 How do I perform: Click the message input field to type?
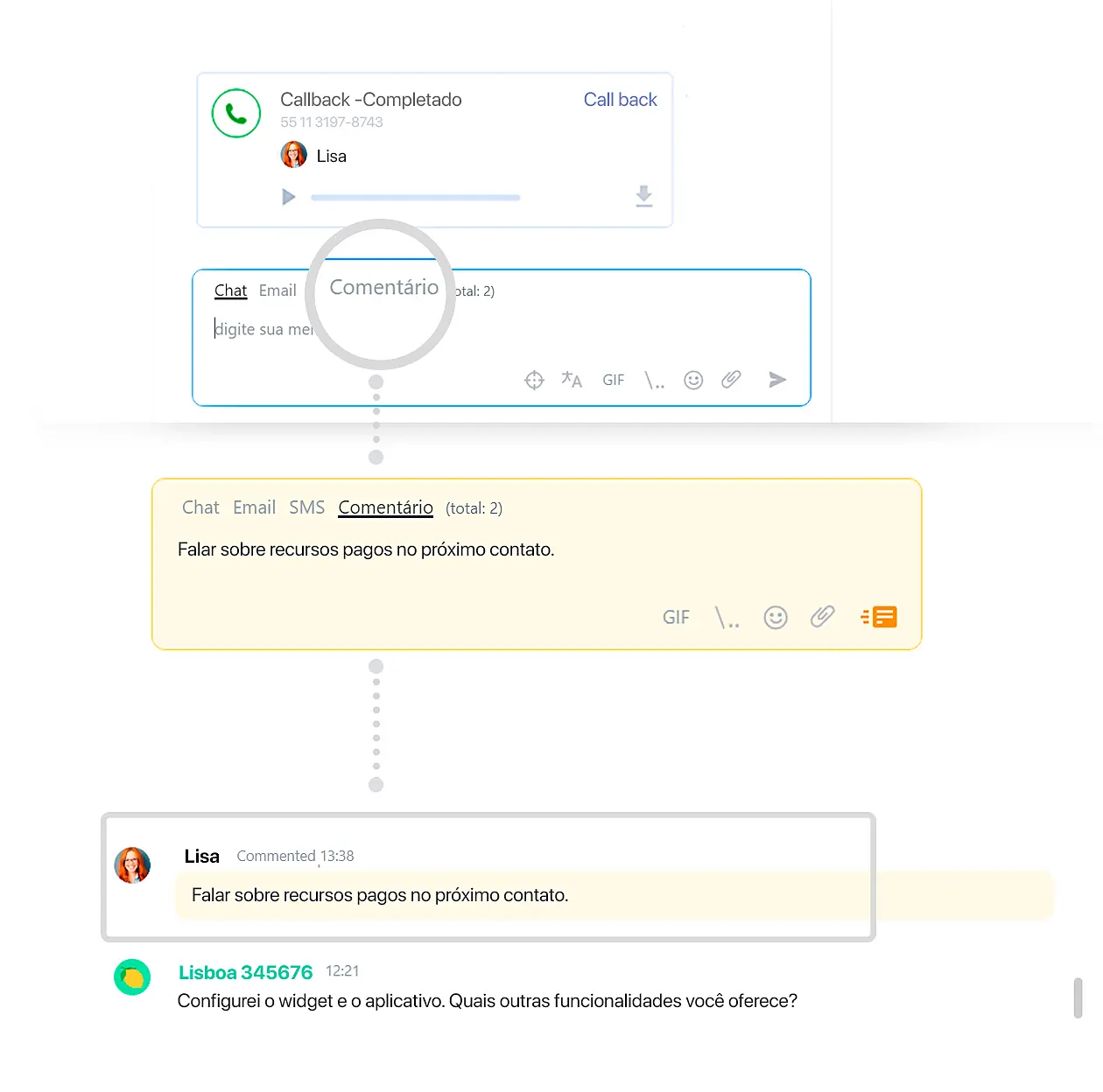click(x=263, y=329)
